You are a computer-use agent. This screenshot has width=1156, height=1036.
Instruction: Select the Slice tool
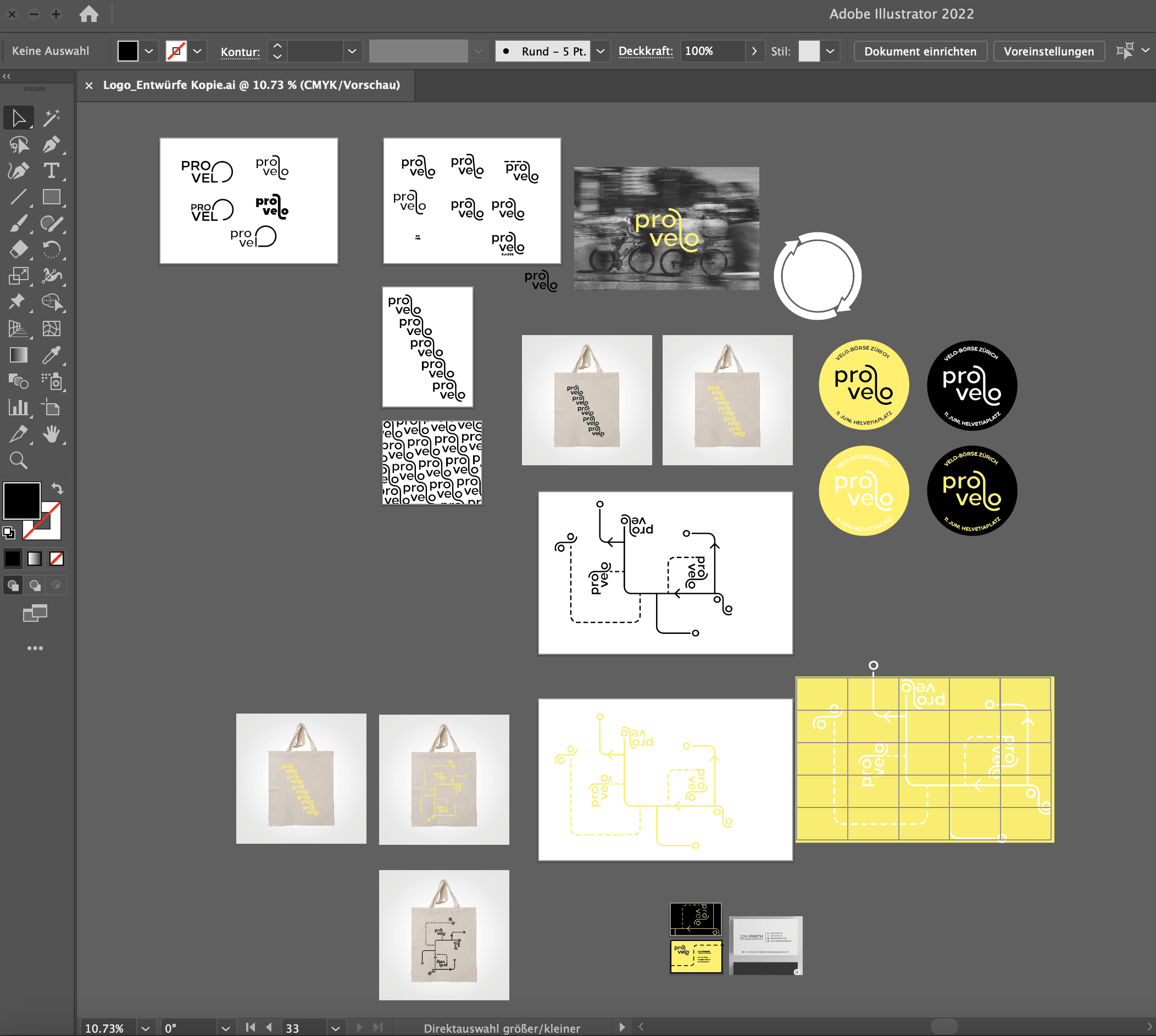18,434
